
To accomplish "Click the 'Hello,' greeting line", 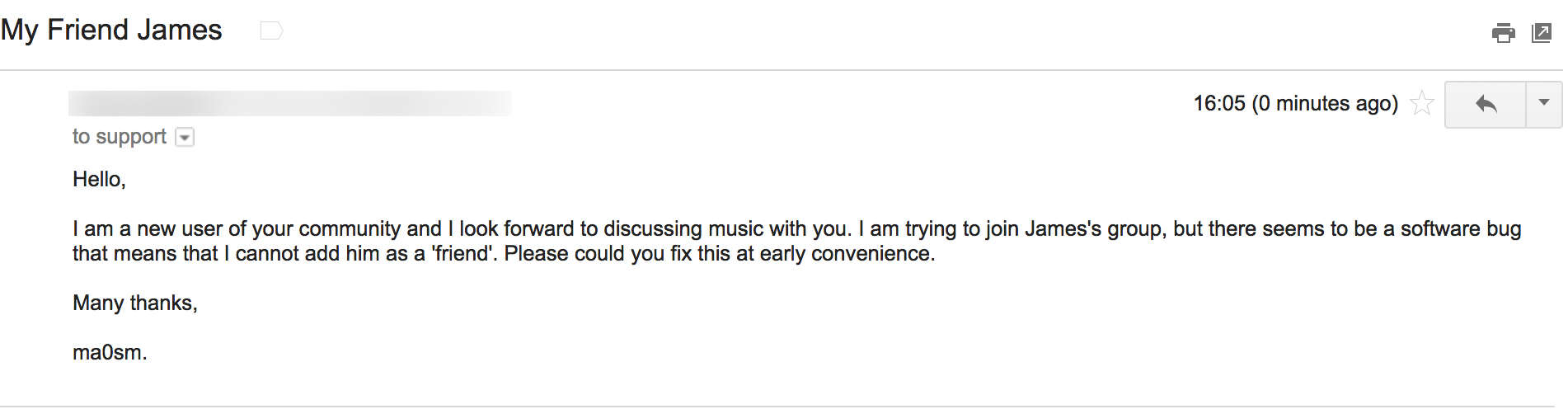I will tap(99, 180).
